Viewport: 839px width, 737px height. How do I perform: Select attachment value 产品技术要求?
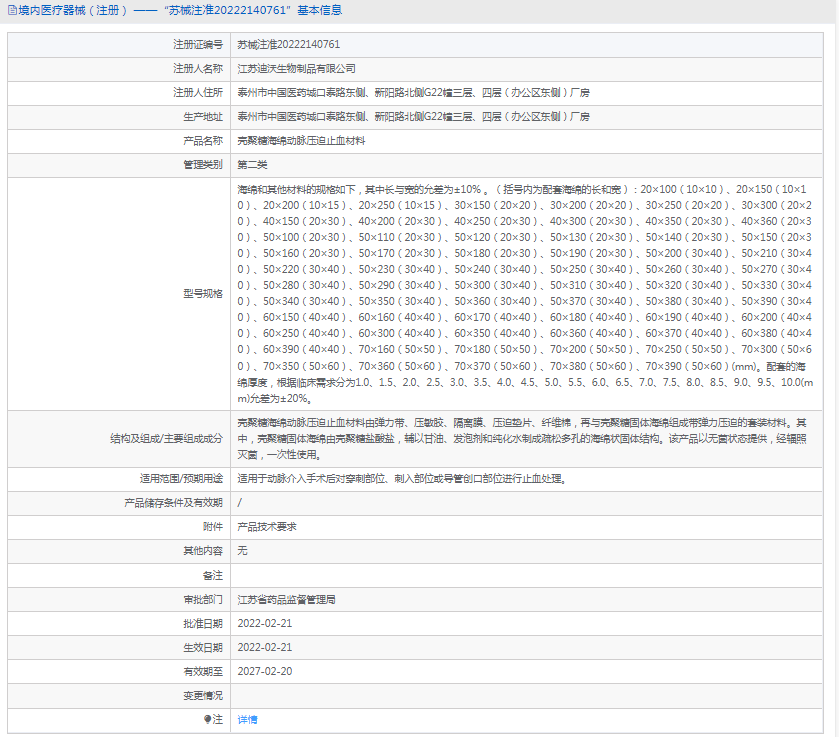pos(267,527)
